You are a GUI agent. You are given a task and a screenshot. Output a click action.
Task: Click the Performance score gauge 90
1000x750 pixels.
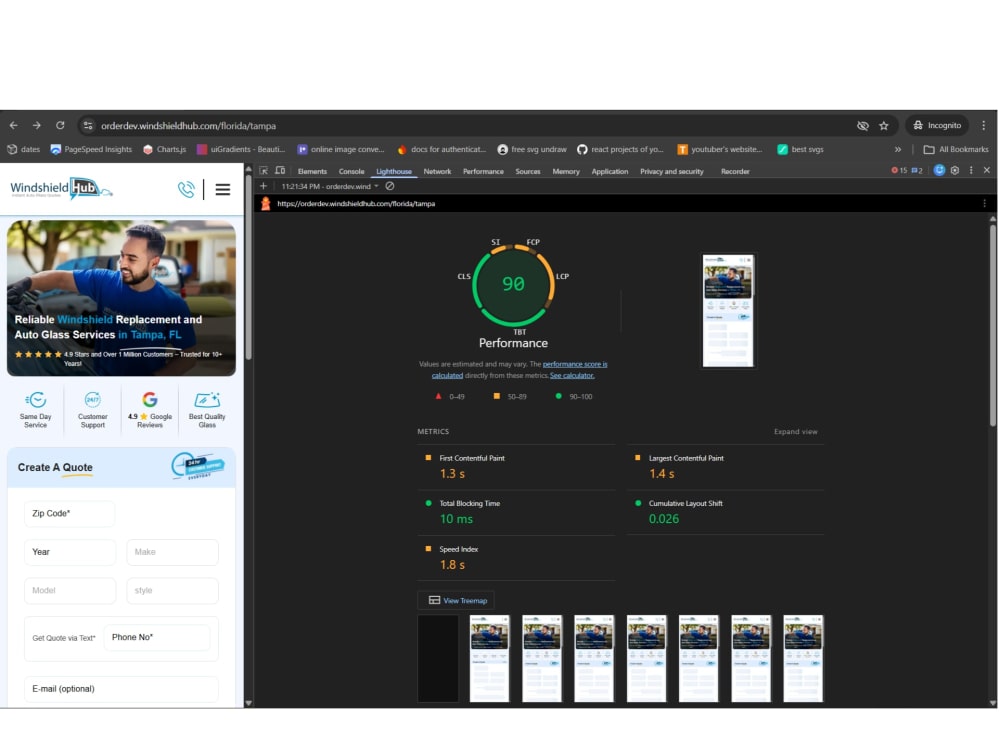(x=513, y=284)
